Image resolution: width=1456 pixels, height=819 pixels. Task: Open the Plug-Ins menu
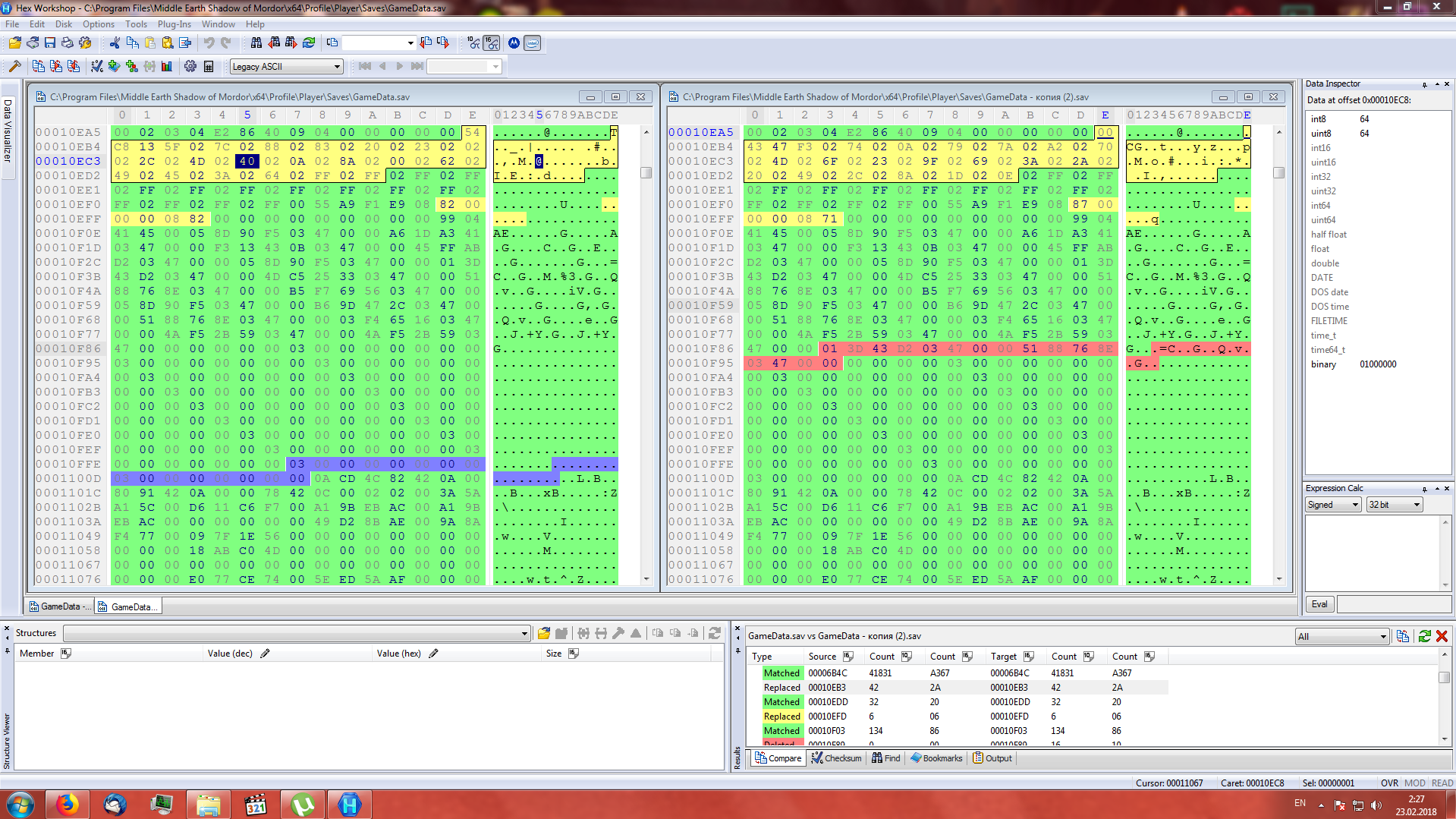point(175,24)
